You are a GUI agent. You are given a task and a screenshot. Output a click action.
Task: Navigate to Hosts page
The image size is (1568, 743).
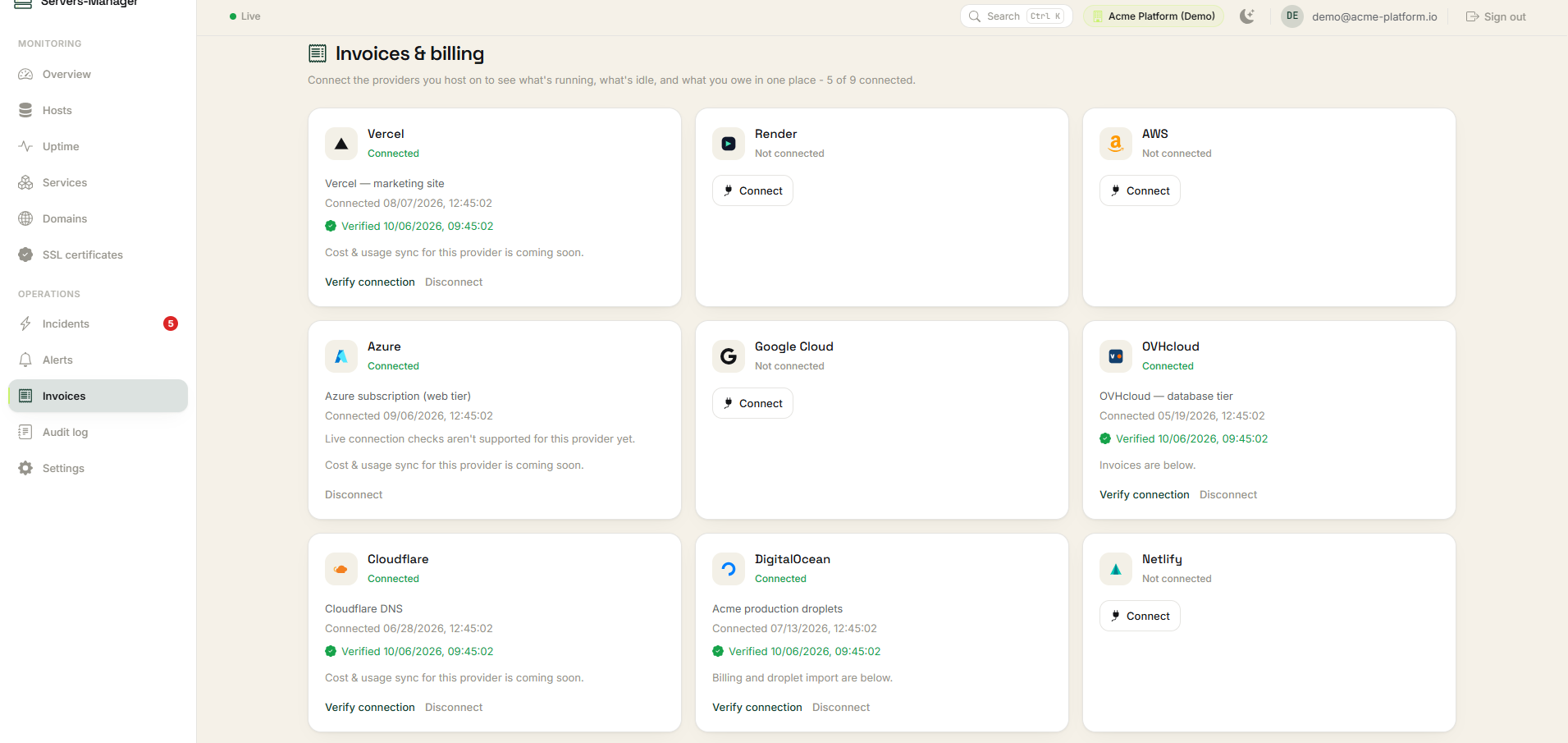tap(98, 110)
